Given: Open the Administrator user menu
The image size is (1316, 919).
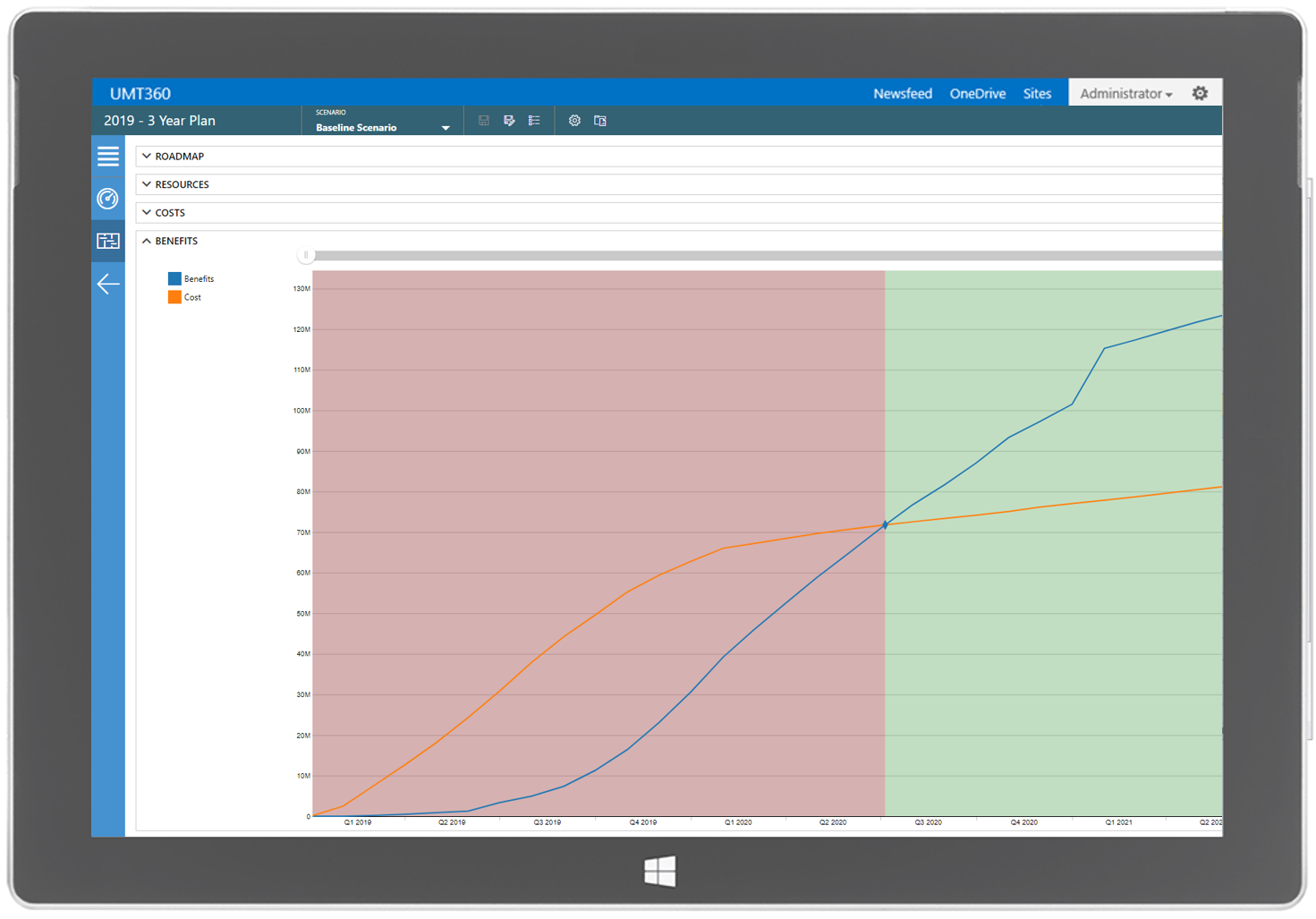Looking at the screenshot, I should (1125, 93).
